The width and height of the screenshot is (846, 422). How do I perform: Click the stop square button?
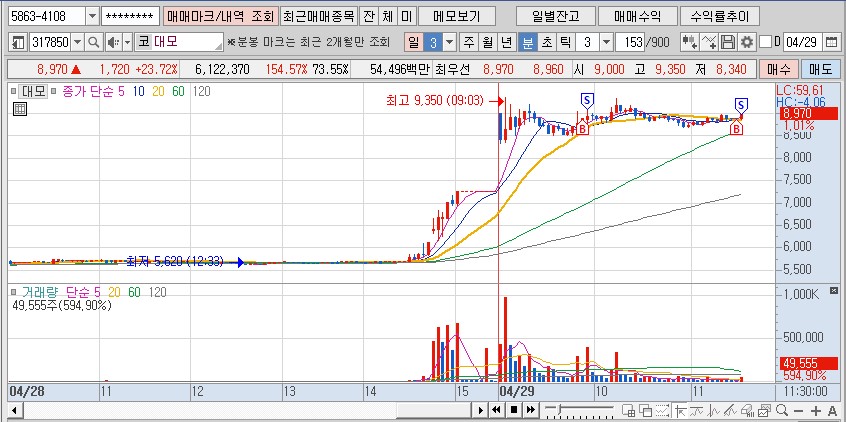(x=514, y=410)
